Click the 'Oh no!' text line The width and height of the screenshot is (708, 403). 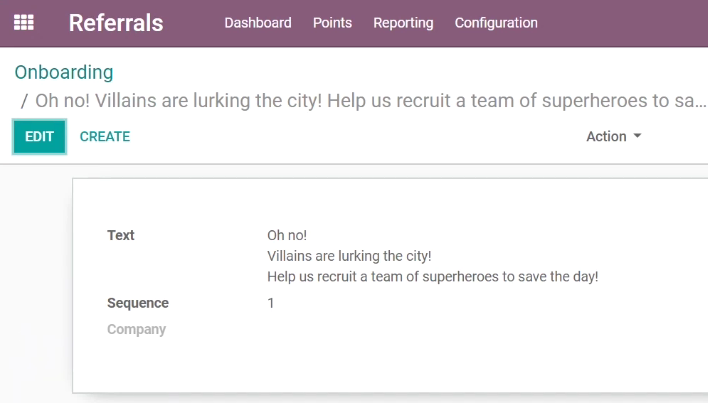coord(287,235)
